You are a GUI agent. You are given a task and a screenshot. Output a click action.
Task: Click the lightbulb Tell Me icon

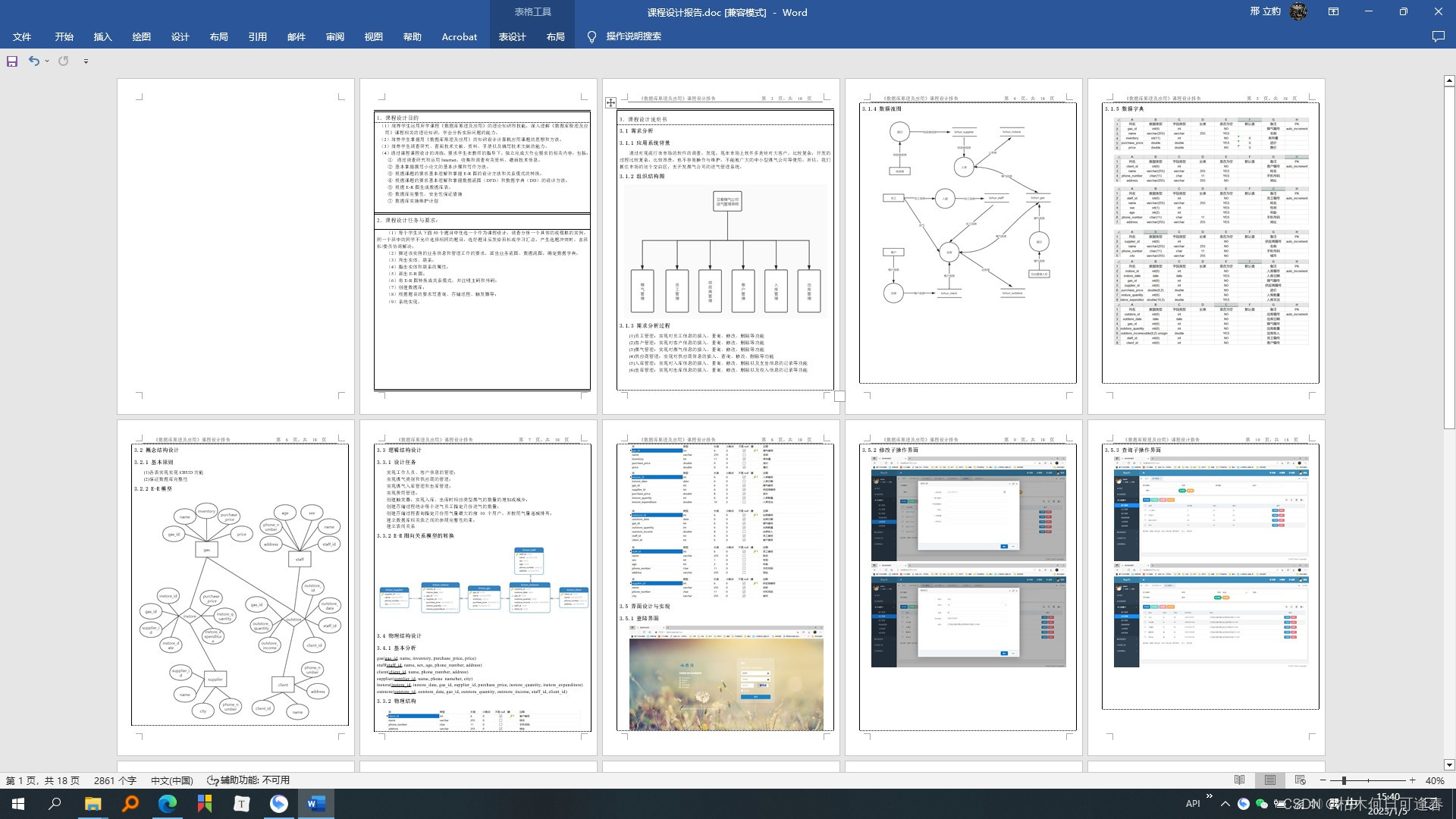point(591,36)
